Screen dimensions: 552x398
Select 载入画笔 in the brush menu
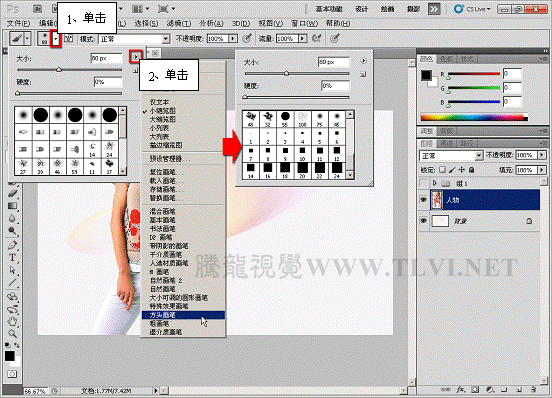(167, 181)
